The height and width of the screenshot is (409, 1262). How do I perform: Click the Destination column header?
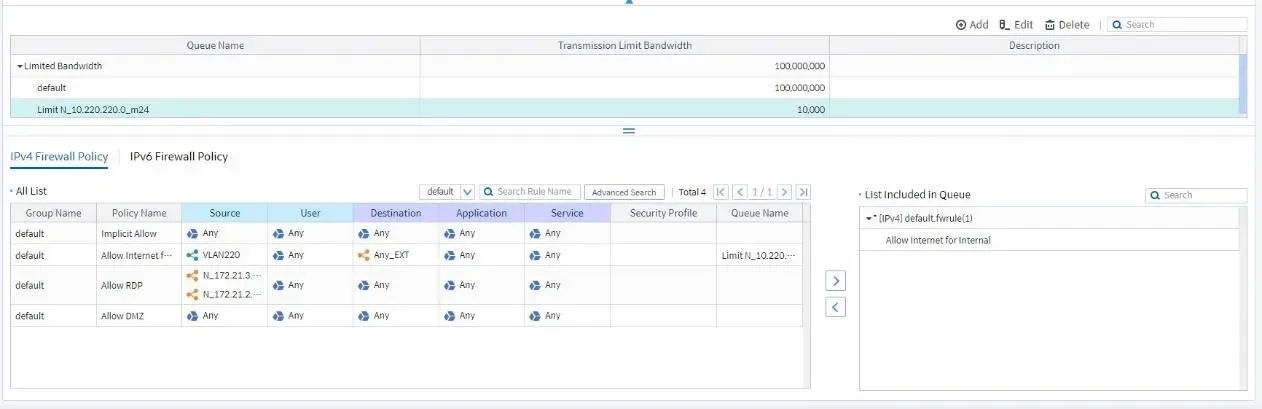pos(395,213)
